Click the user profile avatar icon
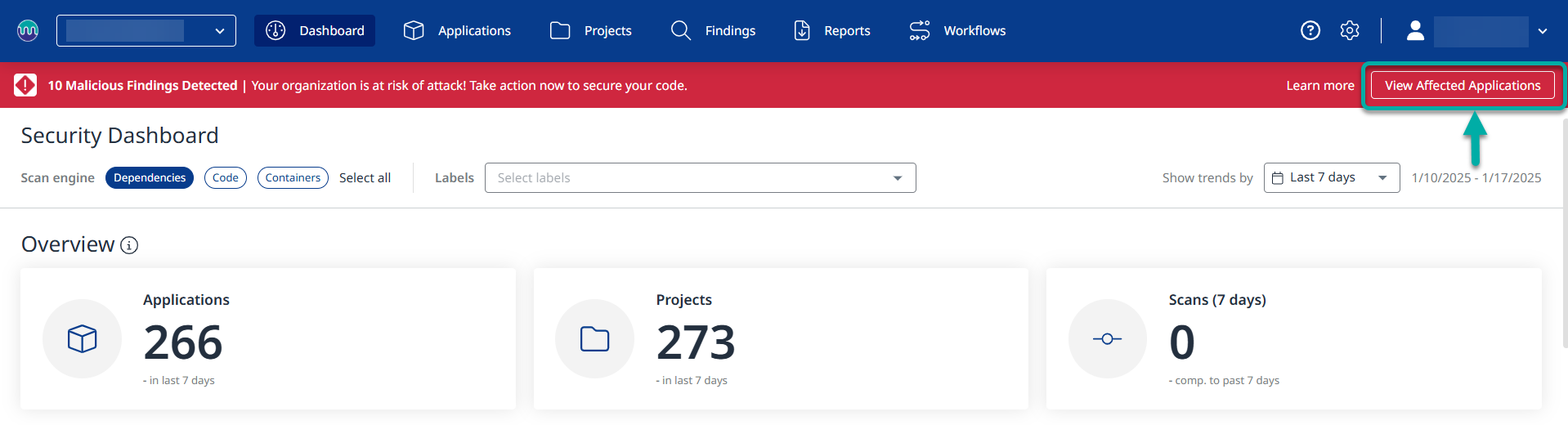 1415,31
